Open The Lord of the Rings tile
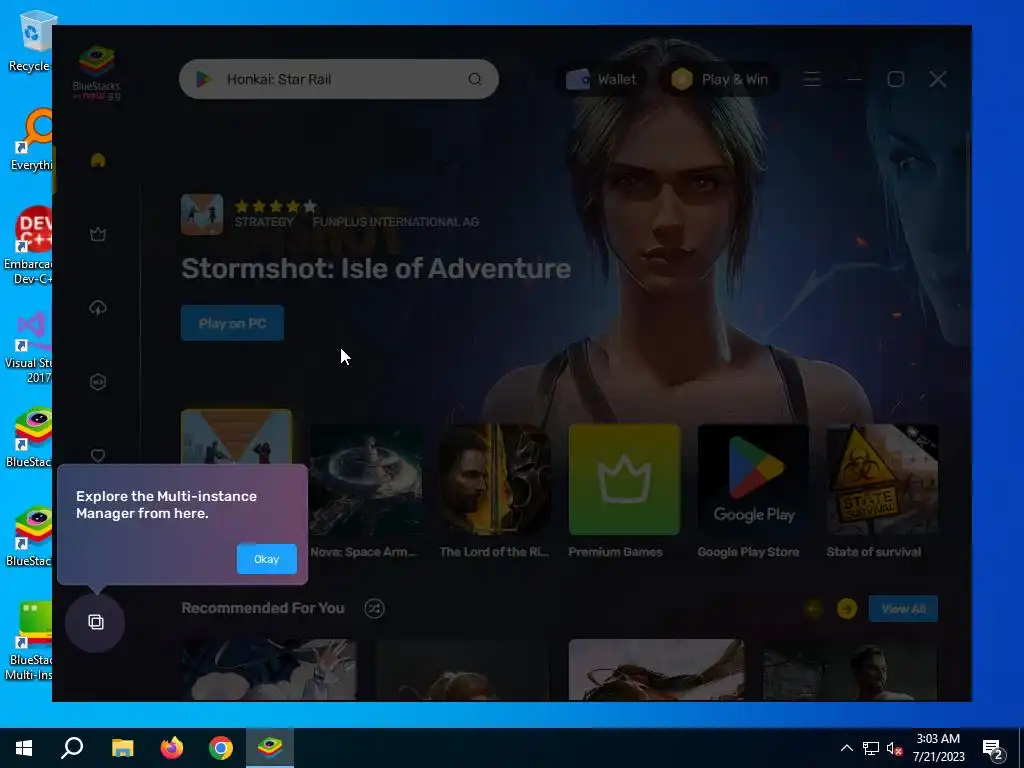This screenshot has width=1024, height=768. coord(494,491)
